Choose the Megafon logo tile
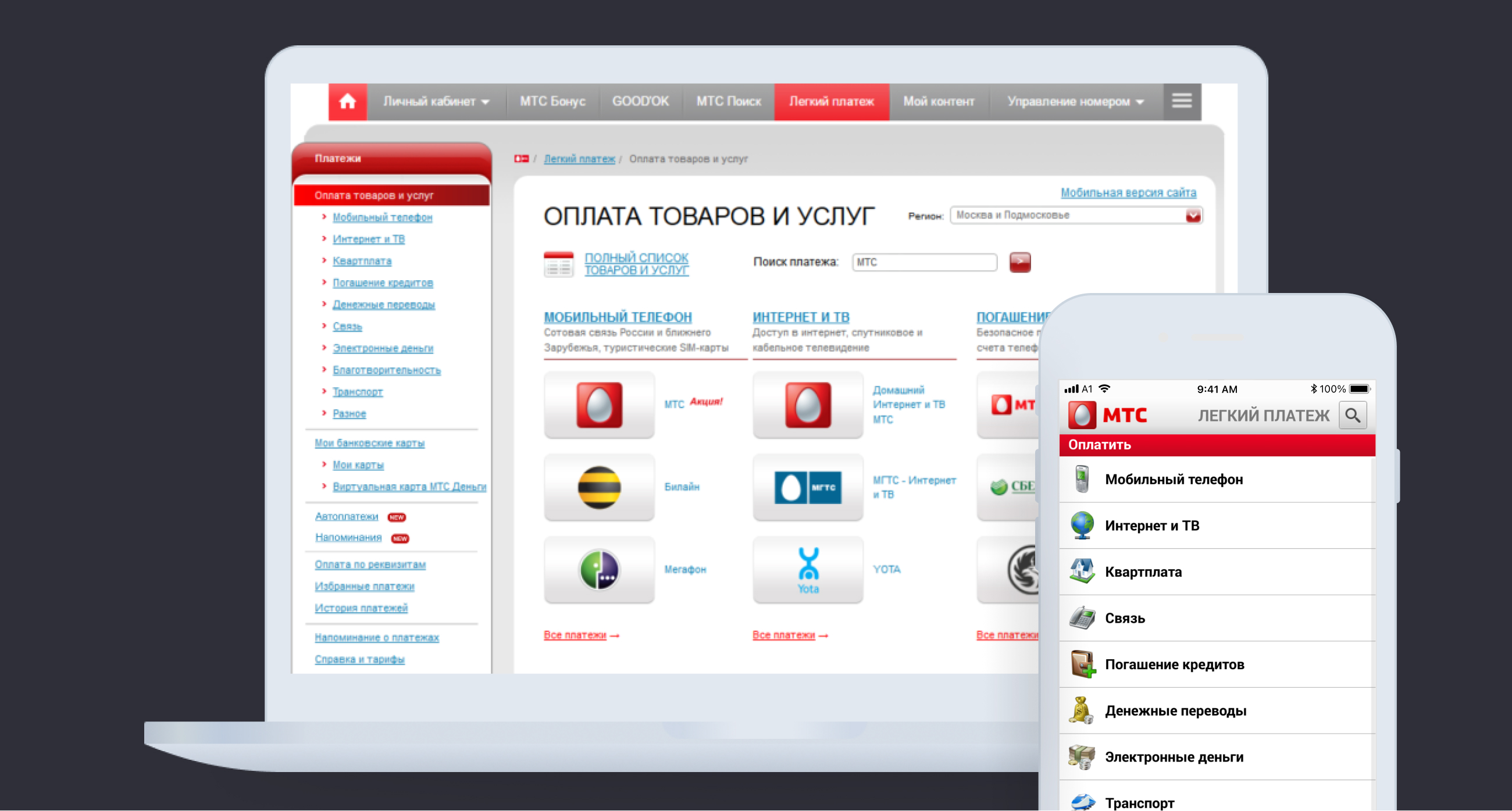Image resolution: width=1512 pixels, height=811 pixels. click(x=599, y=569)
